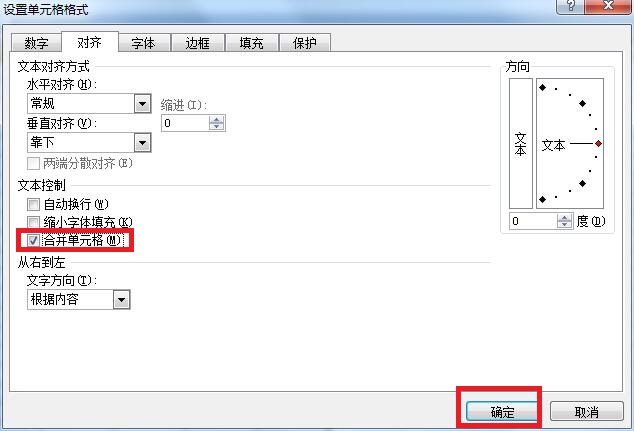Decrease the degrees spinner value

click(x=564, y=224)
